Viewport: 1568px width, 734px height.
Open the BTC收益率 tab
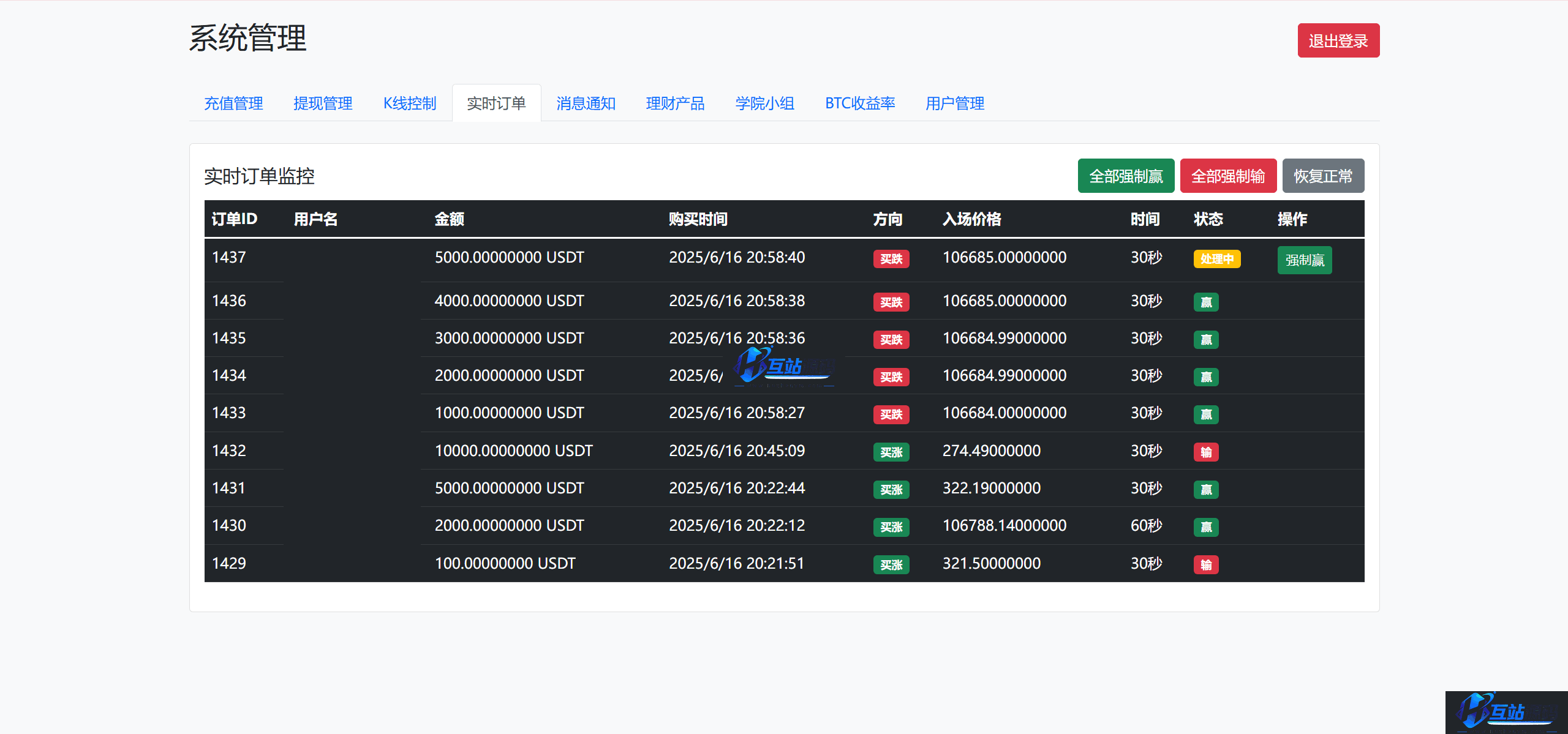point(860,103)
